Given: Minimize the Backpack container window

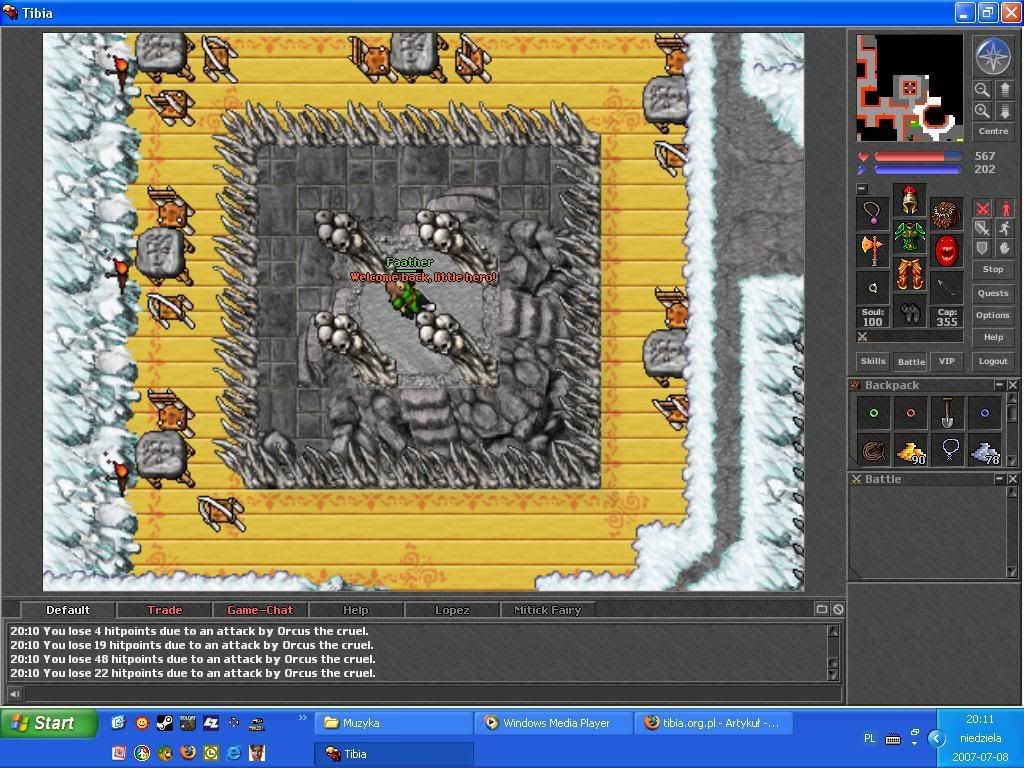Looking at the screenshot, I should pyautogui.click(x=999, y=385).
